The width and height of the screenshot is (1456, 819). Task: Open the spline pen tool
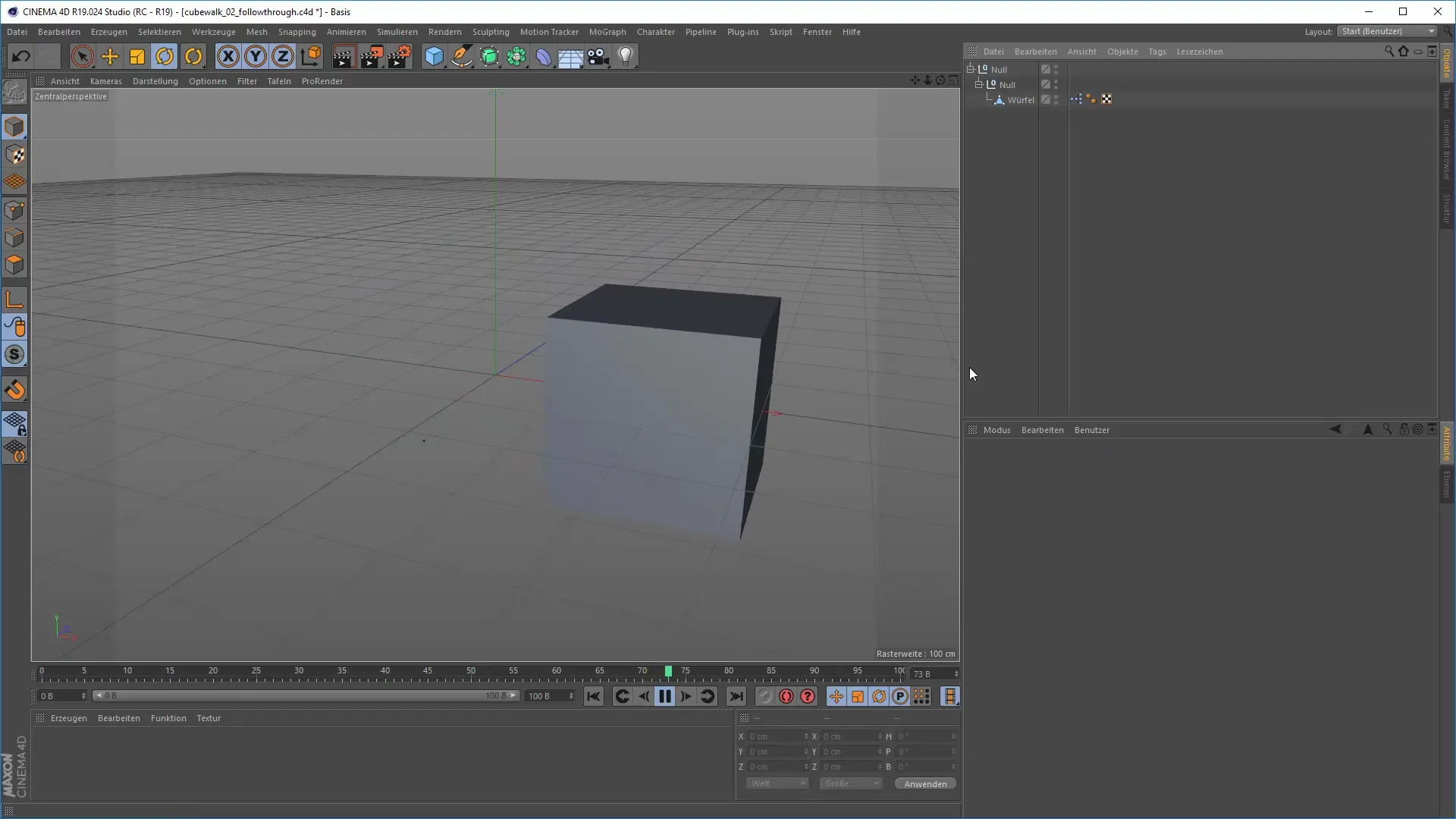(x=461, y=56)
